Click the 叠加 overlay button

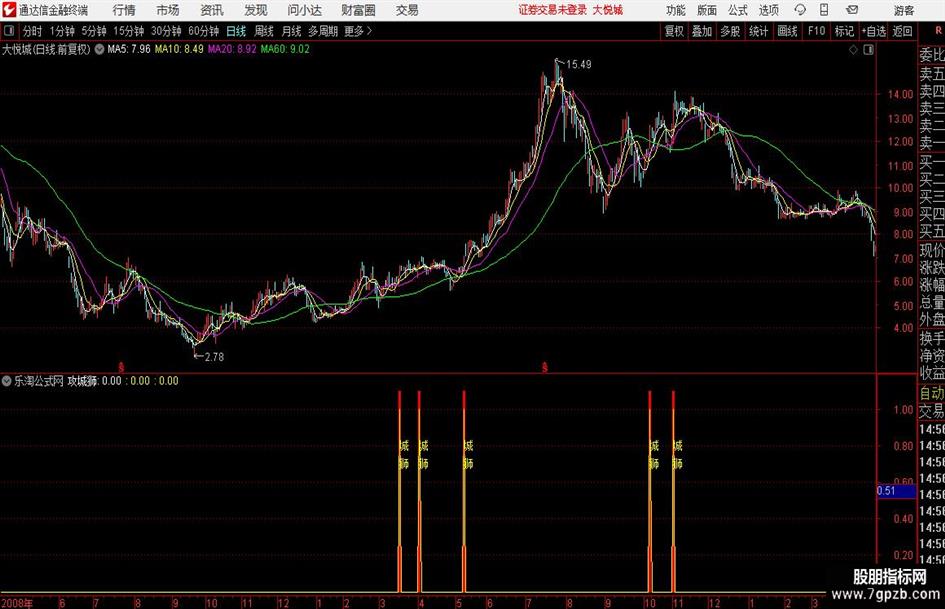[x=702, y=31]
